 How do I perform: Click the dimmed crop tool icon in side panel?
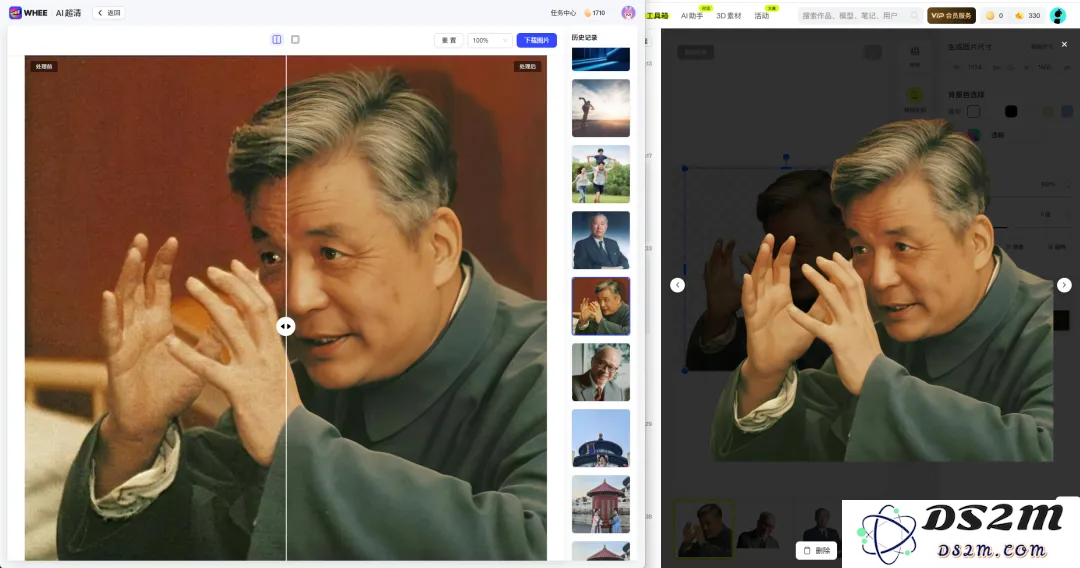point(915,54)
